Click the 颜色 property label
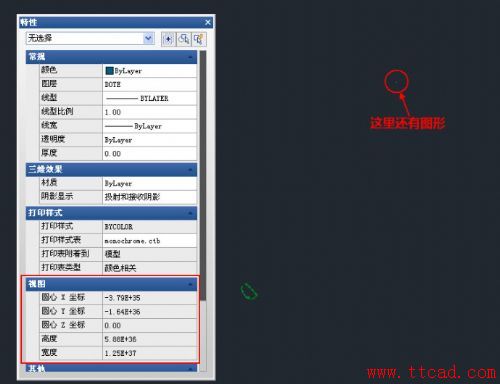This screenshot has height=384, width=500. pyautogui.click(x=49, y=70)
